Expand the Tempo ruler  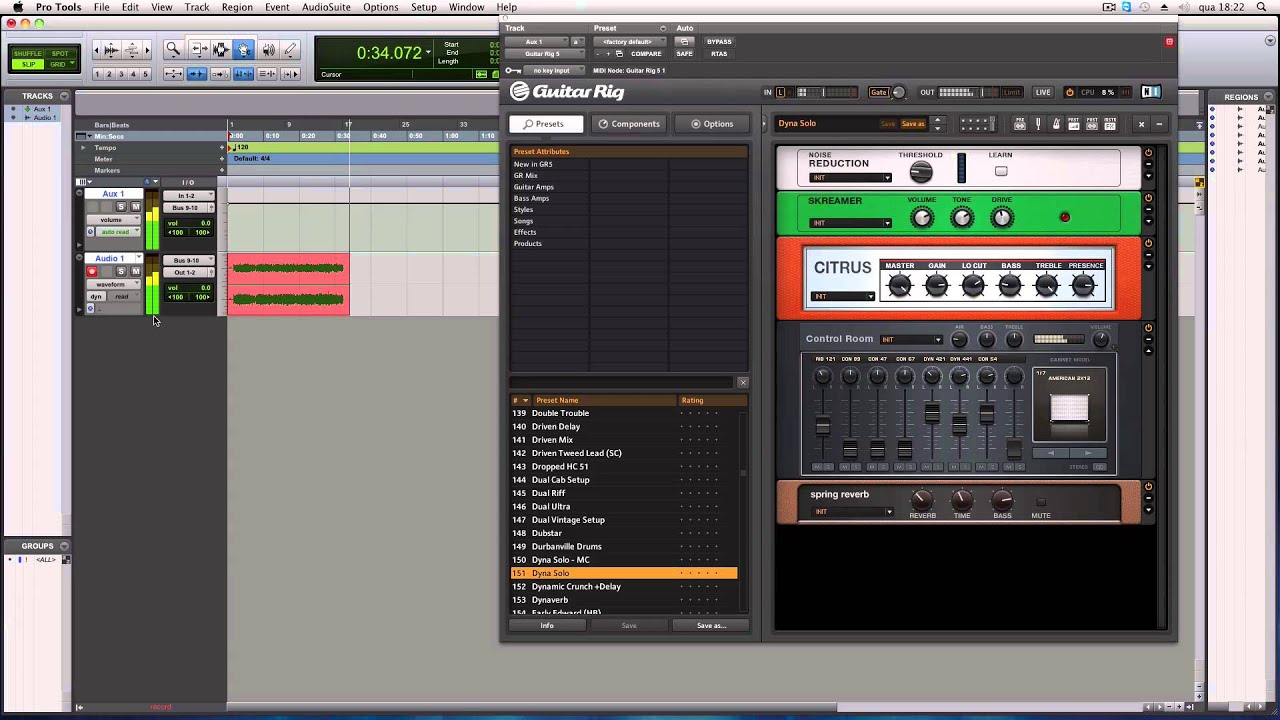click(83, 148)
